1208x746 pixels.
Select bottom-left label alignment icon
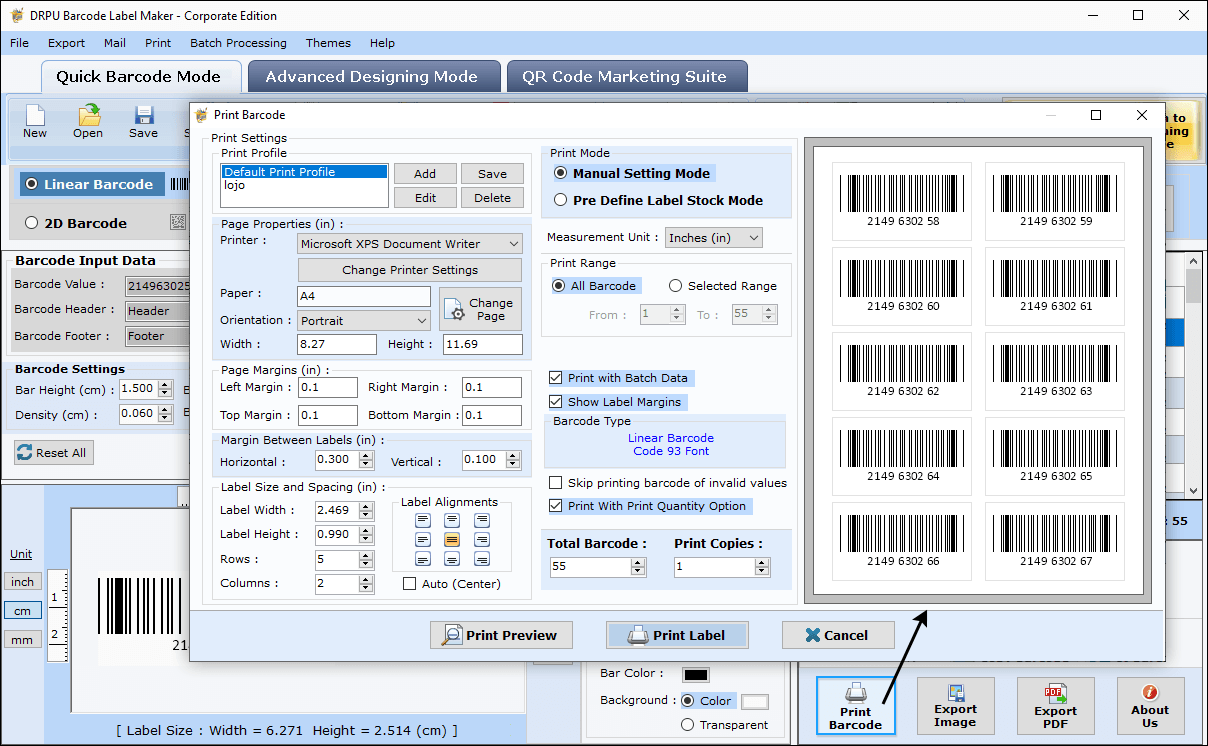coord(422,559)
